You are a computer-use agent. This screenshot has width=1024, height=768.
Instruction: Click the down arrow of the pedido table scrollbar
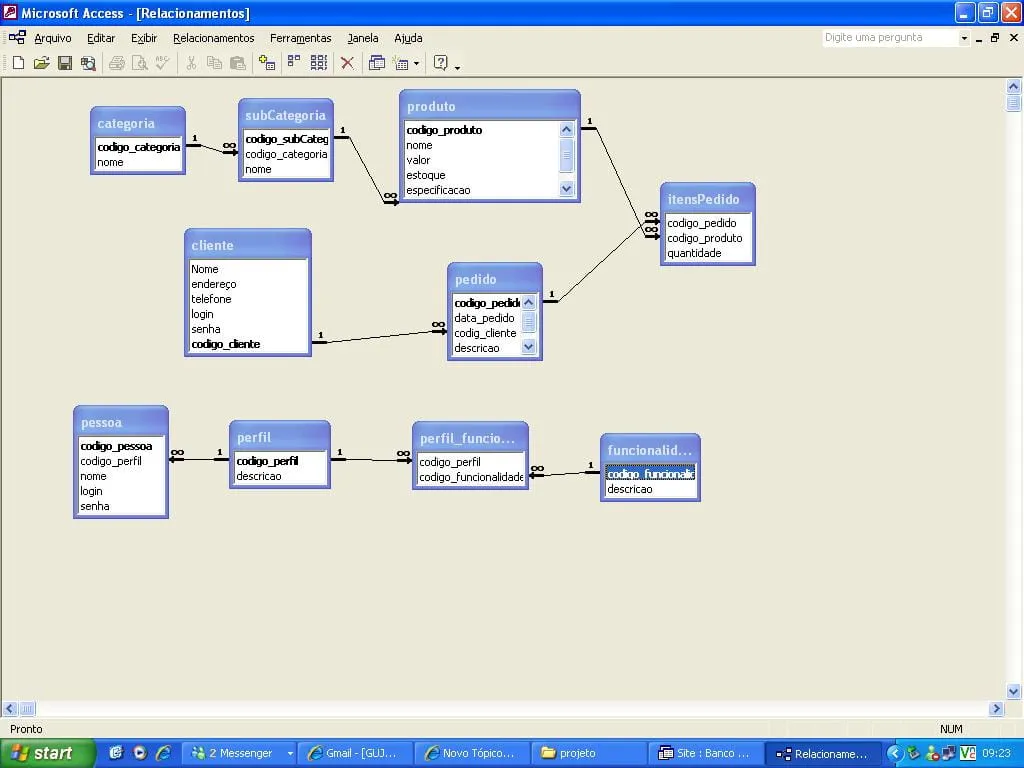point(529,347)
